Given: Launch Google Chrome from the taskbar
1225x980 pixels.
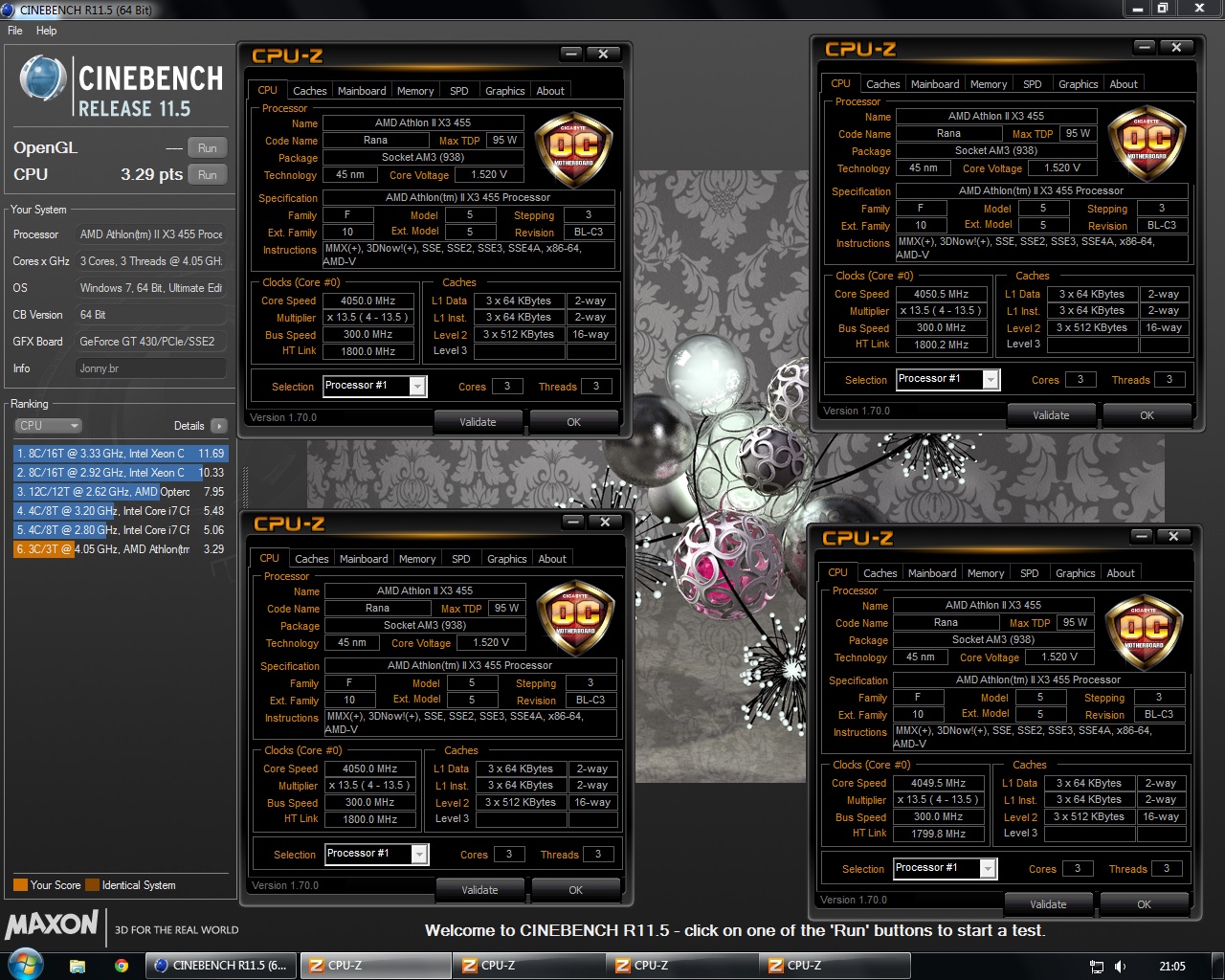Looking at the screenshot, I should (x=122, y=966).
